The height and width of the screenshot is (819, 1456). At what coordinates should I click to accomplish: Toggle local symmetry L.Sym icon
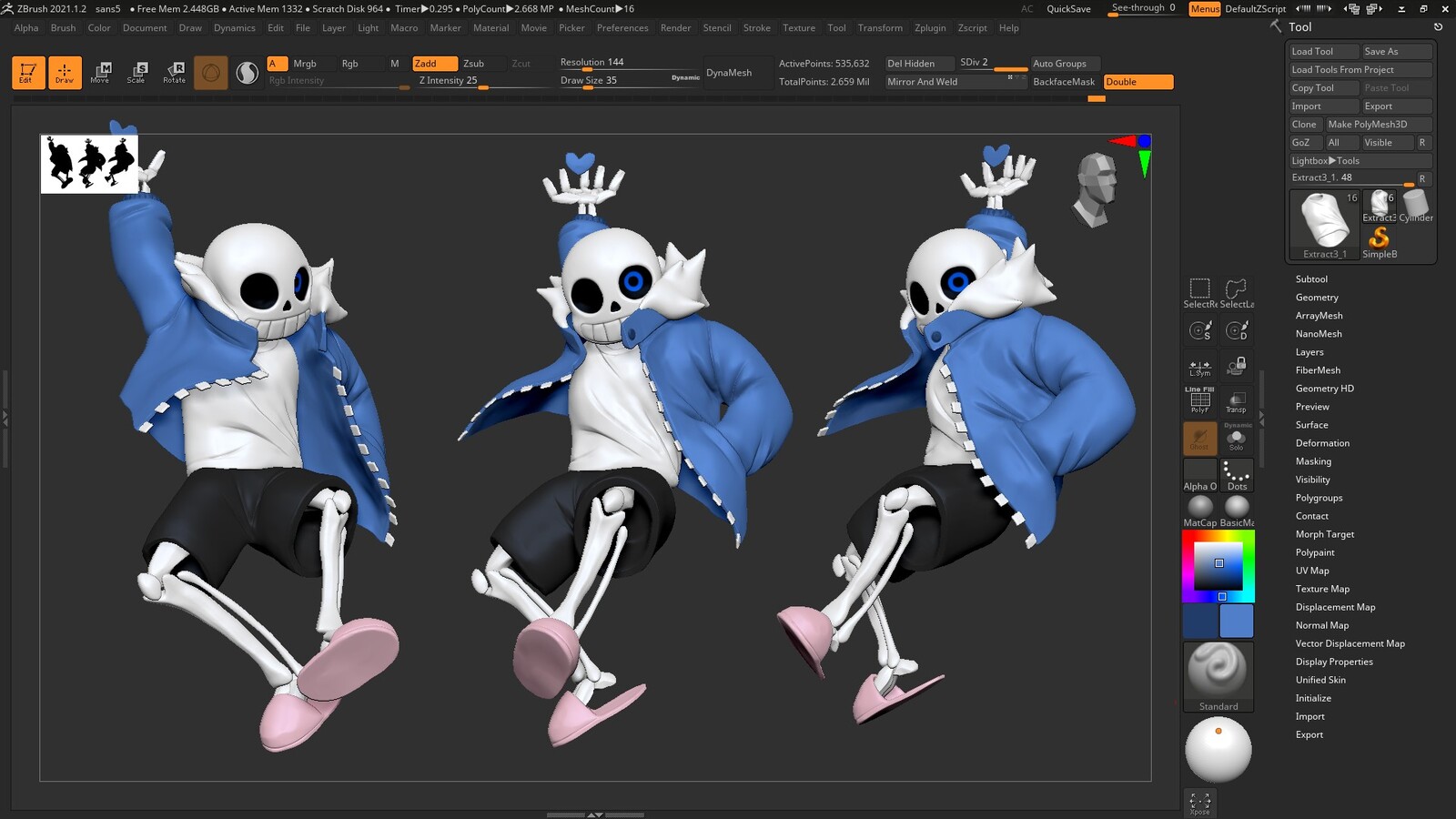(x=1200, y=367)
